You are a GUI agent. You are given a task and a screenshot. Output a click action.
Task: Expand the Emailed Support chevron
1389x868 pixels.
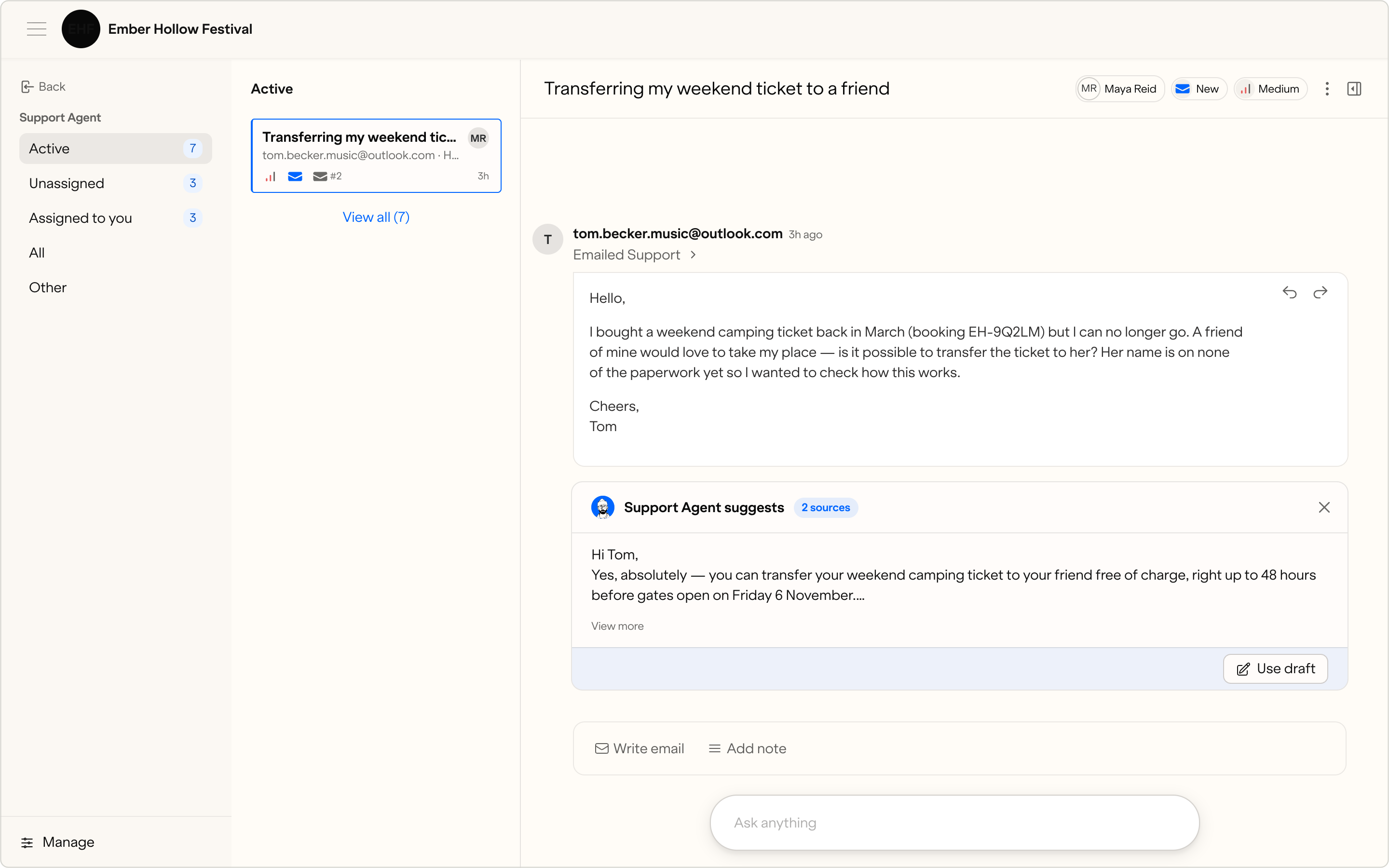[x=694, y=254]
